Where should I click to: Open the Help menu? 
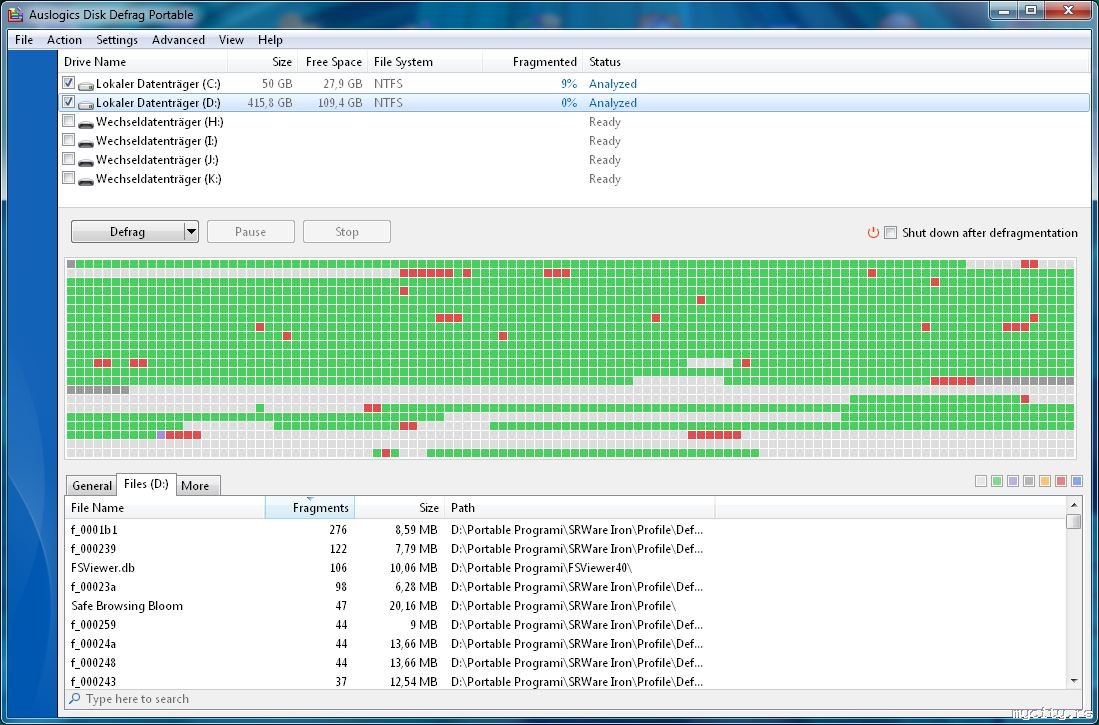pos(271,40)
